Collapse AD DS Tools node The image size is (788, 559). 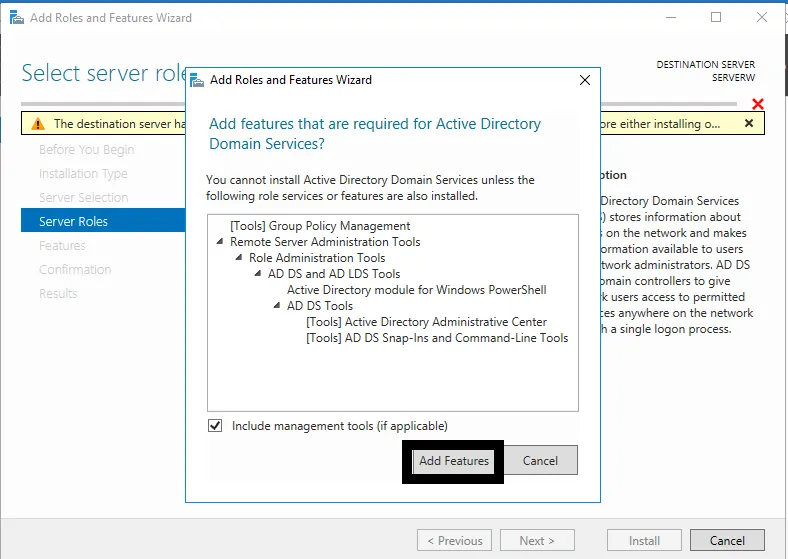[x=276, y=306]
